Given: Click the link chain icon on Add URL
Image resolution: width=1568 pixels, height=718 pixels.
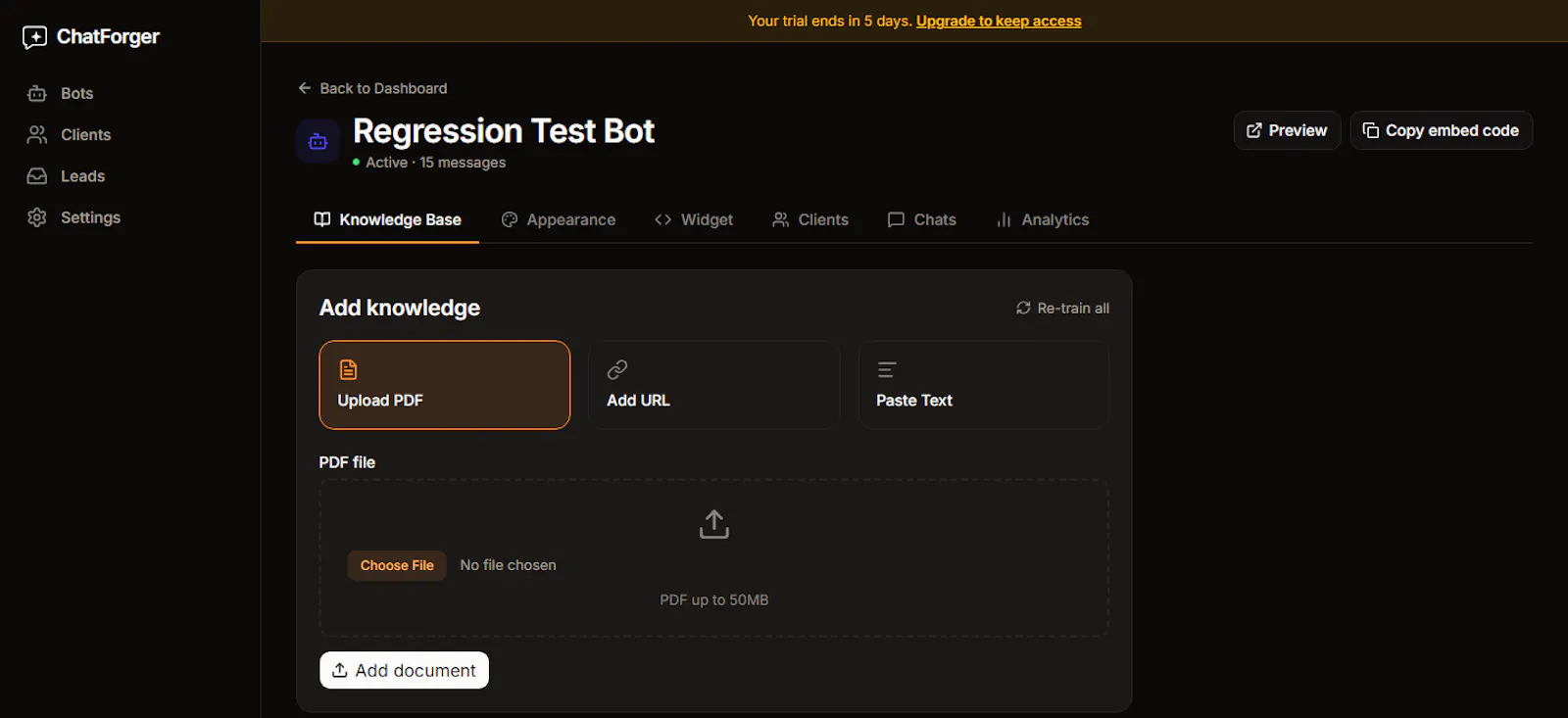Looking at the screenshot, I should [x=617, y=369].
